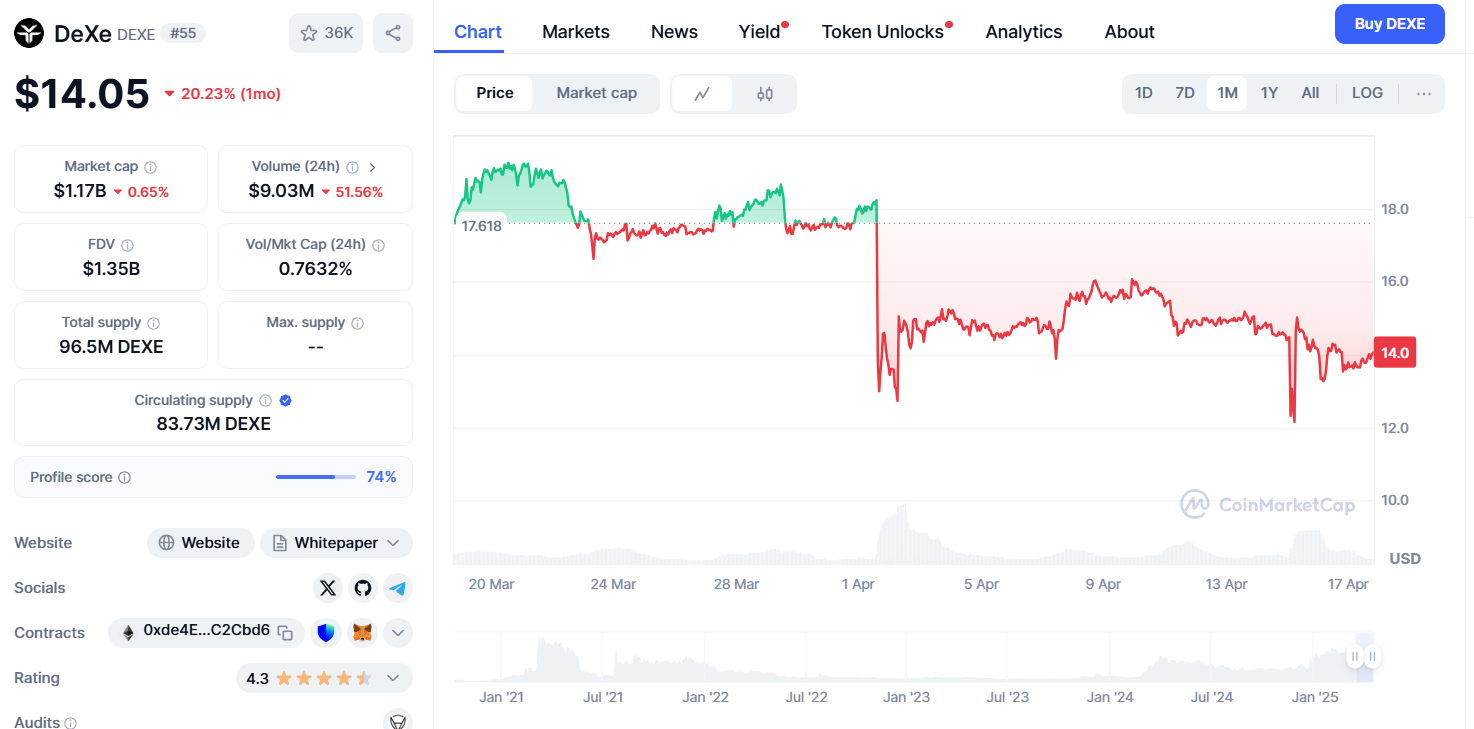Screen dimensions: 1474x729
Task: Open the Telegram social link
Action: (x=398, y=588)
